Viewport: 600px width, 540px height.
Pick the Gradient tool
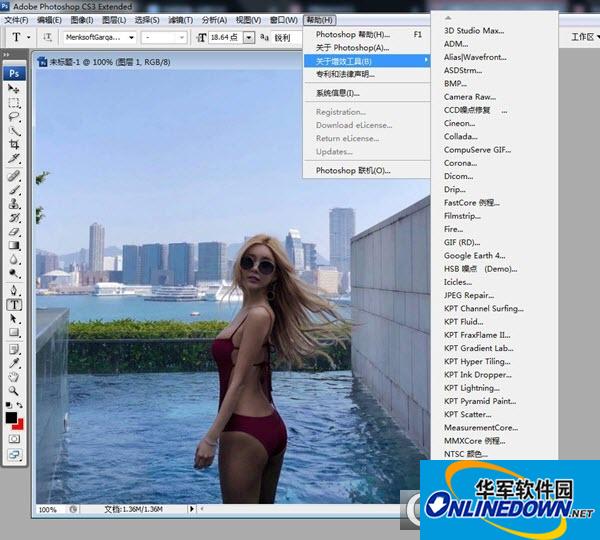tap(15, 244)
